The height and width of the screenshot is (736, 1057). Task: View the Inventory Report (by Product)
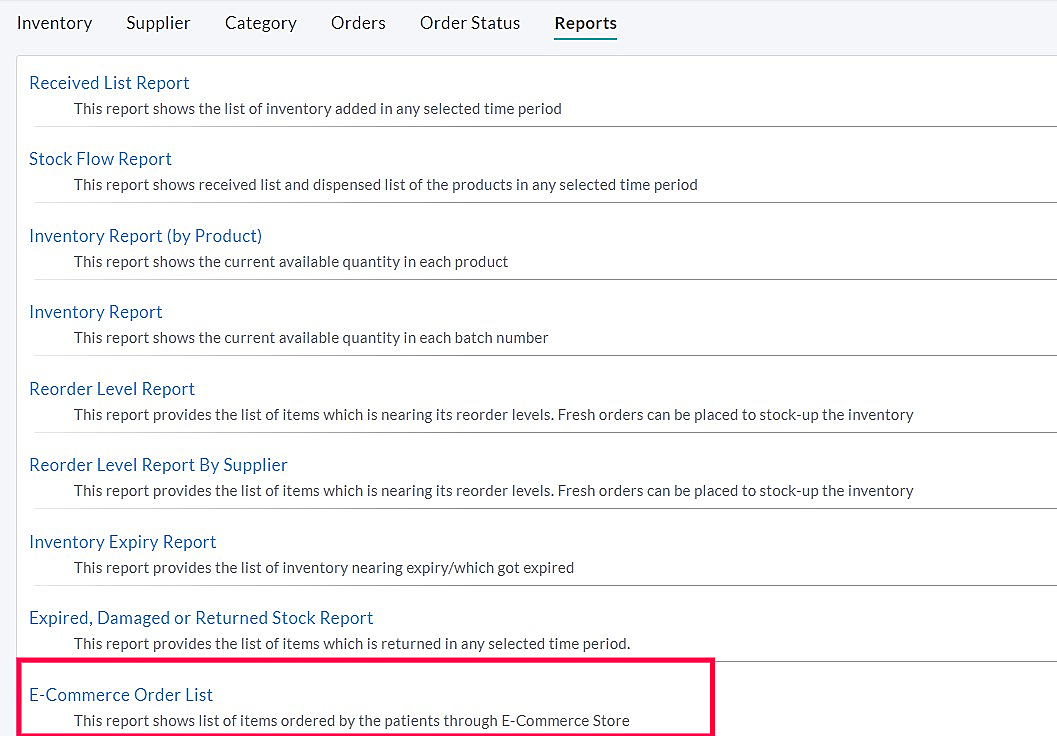point(145,236)
